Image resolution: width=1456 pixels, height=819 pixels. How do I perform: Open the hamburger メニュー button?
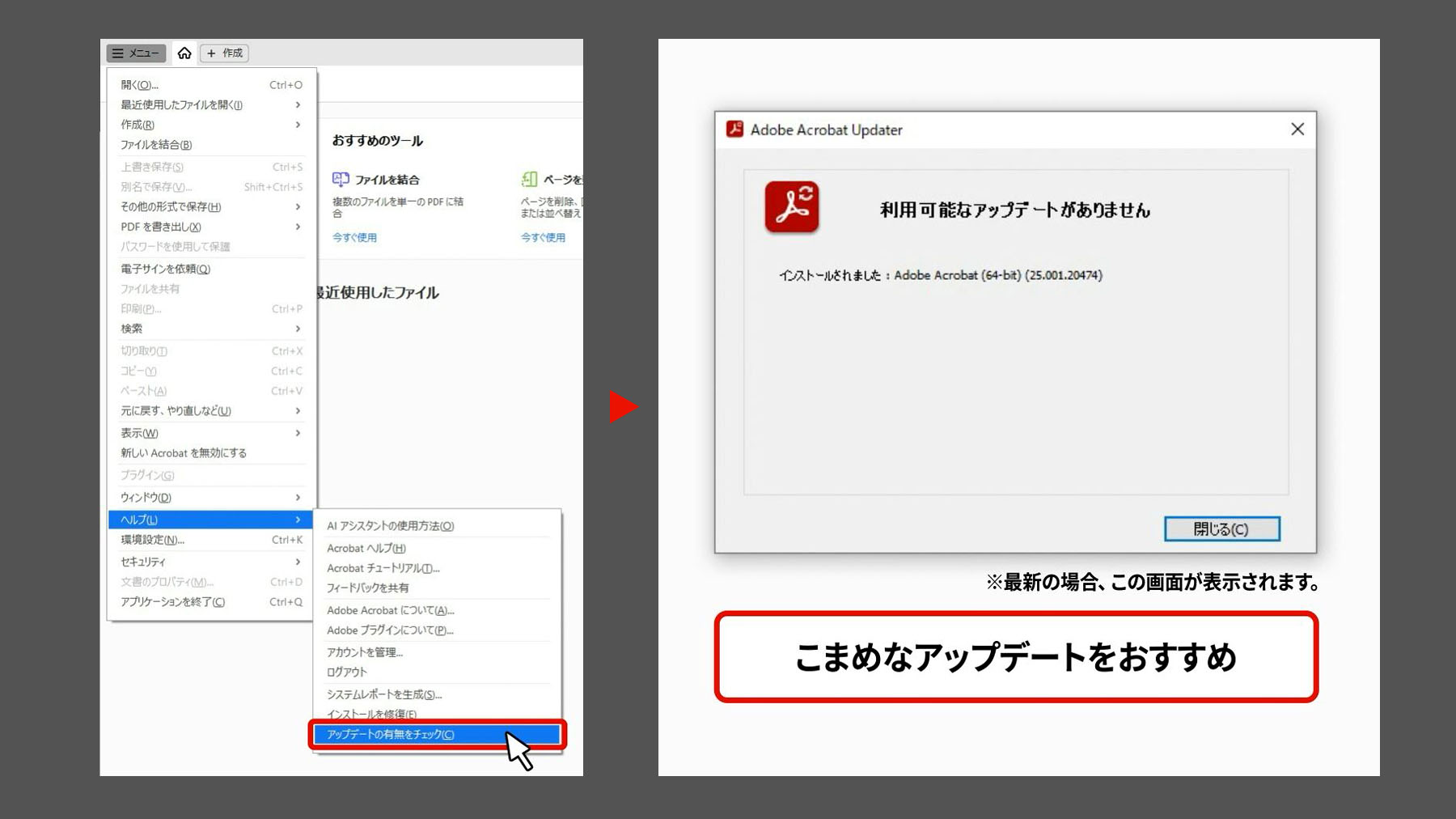click(136, 53)
